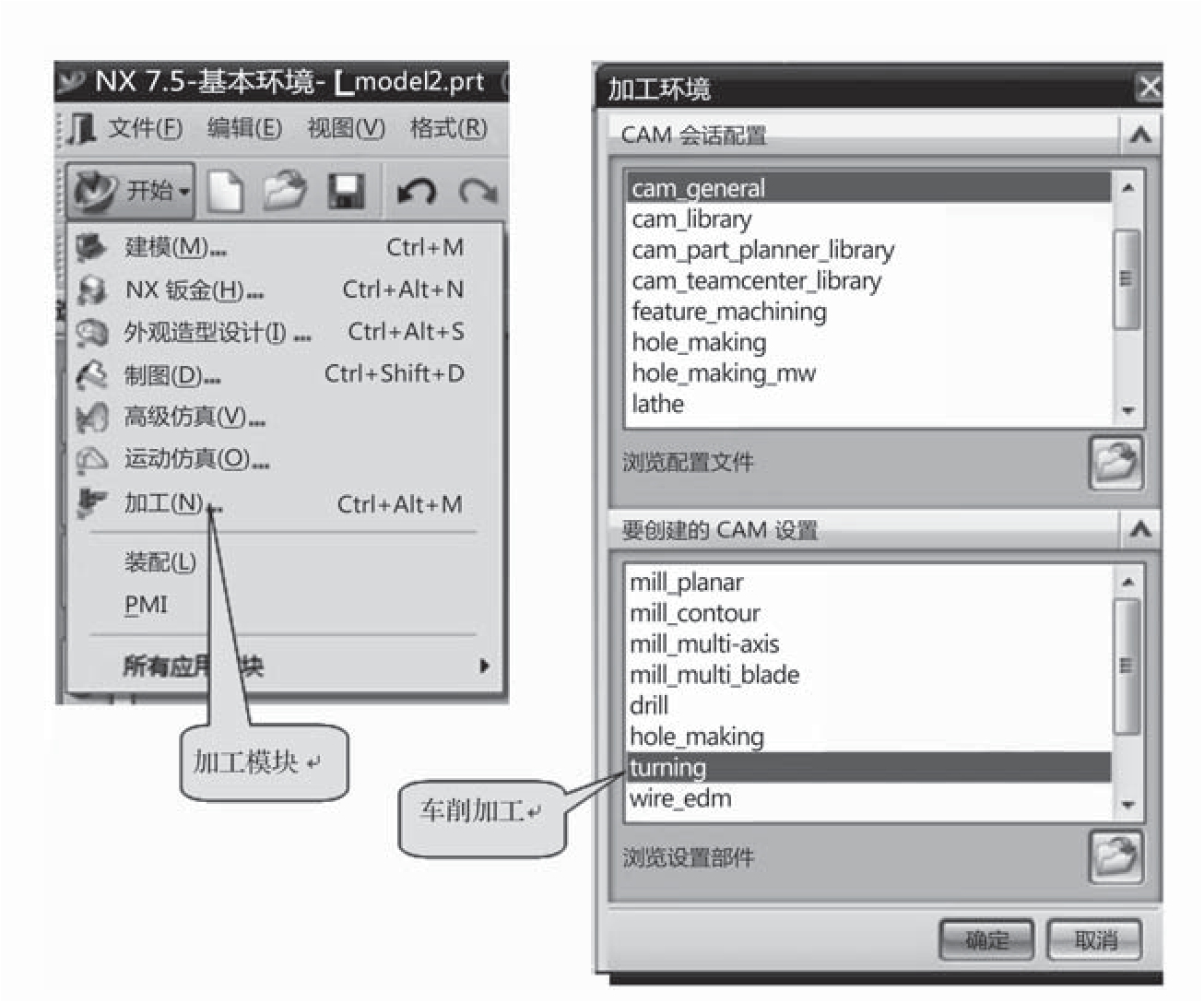
Task: Click the Redo arrow icon
Action: click(478, 192)
